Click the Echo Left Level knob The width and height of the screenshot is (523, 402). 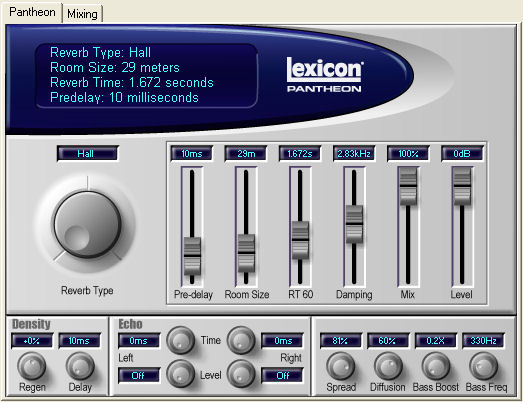pyautogui.click(x=180, y=374)
